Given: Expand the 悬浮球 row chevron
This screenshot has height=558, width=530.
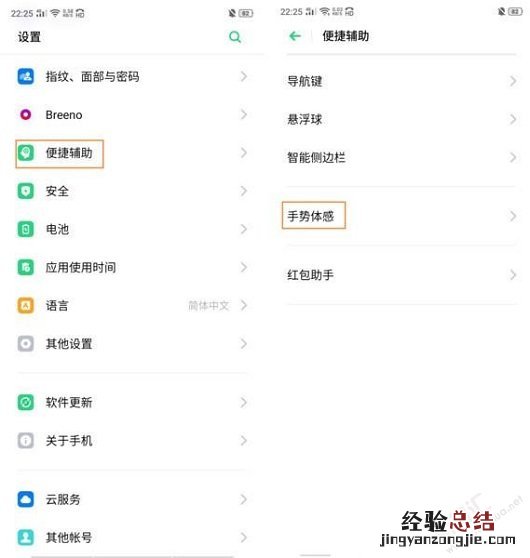Looking at the screenshot, I should point(513,119).
